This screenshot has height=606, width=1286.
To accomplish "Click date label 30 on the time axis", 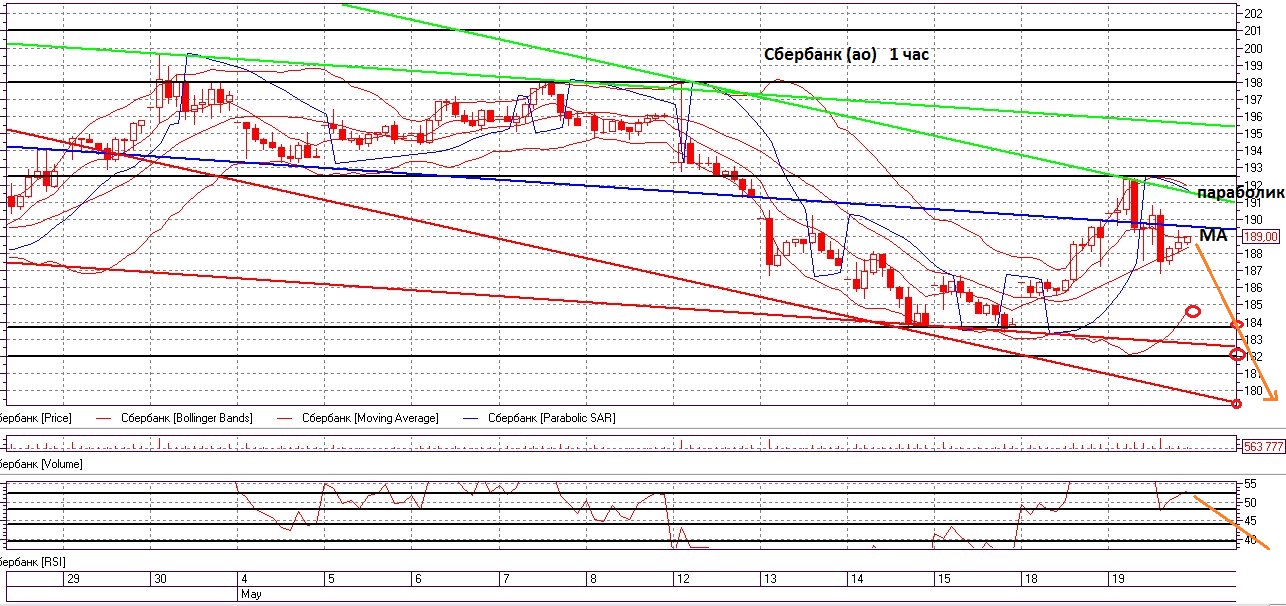I will 159,579.
